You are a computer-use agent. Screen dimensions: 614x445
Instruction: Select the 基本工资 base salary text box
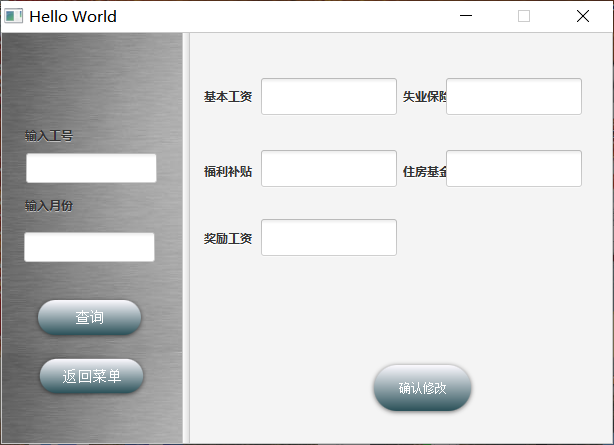[x=328, y=97]
